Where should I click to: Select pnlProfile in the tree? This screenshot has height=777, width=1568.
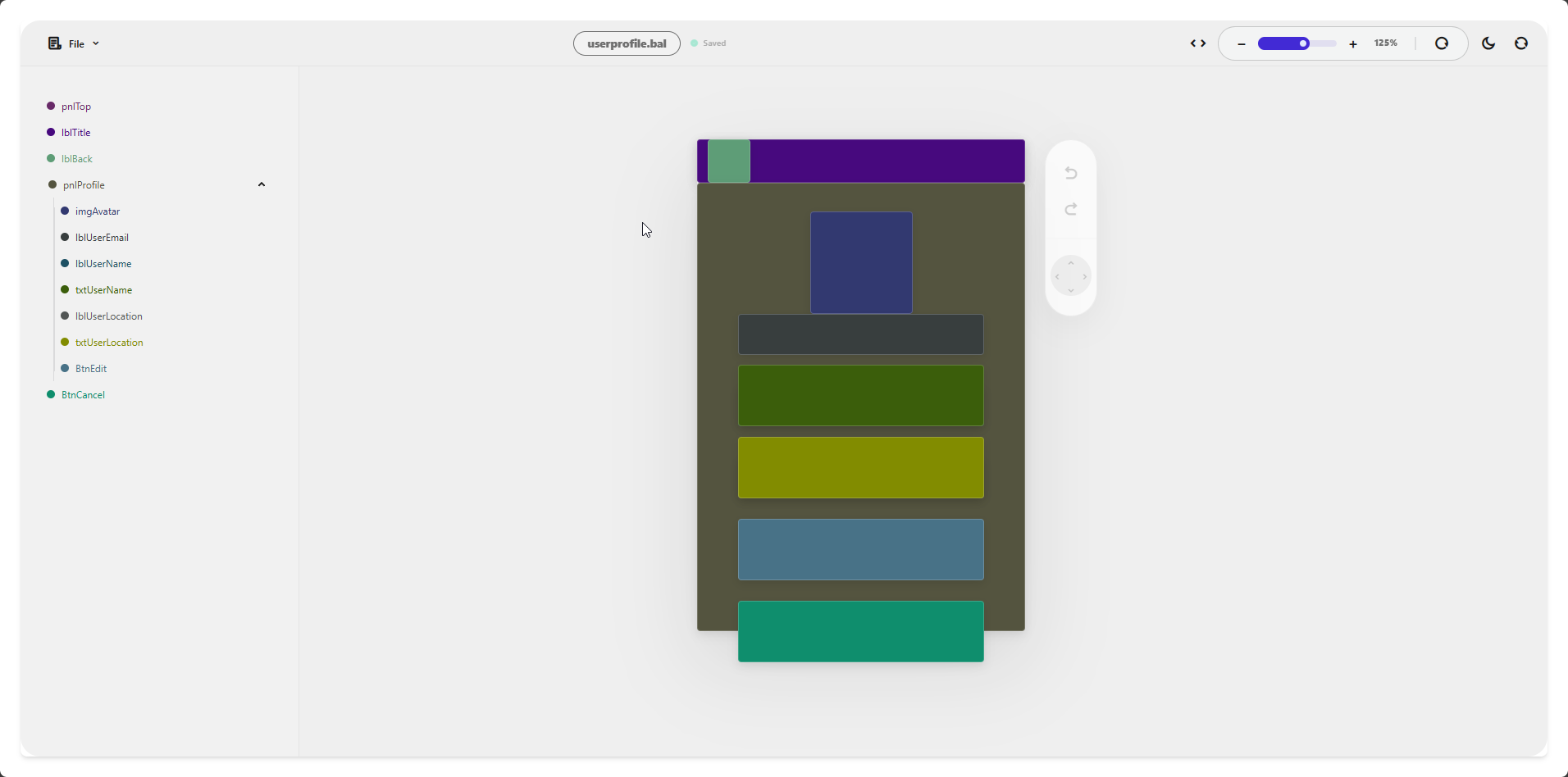(84, 185)
